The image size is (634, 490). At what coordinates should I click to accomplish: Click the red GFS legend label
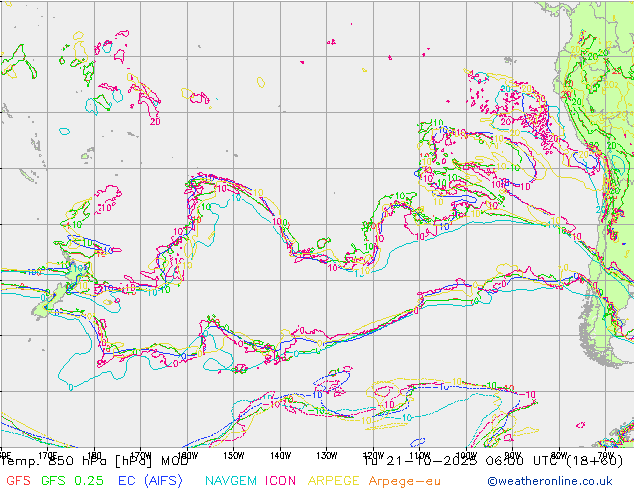(19, 481)
